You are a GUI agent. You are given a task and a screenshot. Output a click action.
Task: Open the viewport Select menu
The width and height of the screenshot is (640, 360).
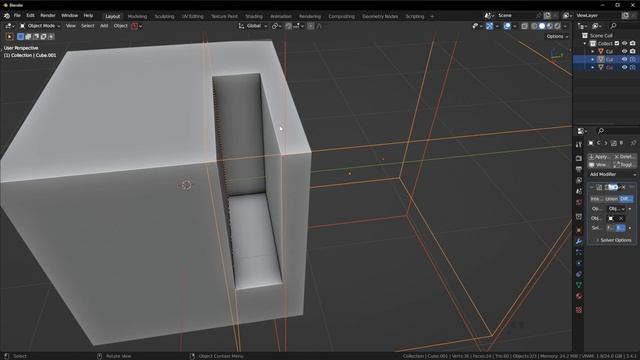click(87, 26)
